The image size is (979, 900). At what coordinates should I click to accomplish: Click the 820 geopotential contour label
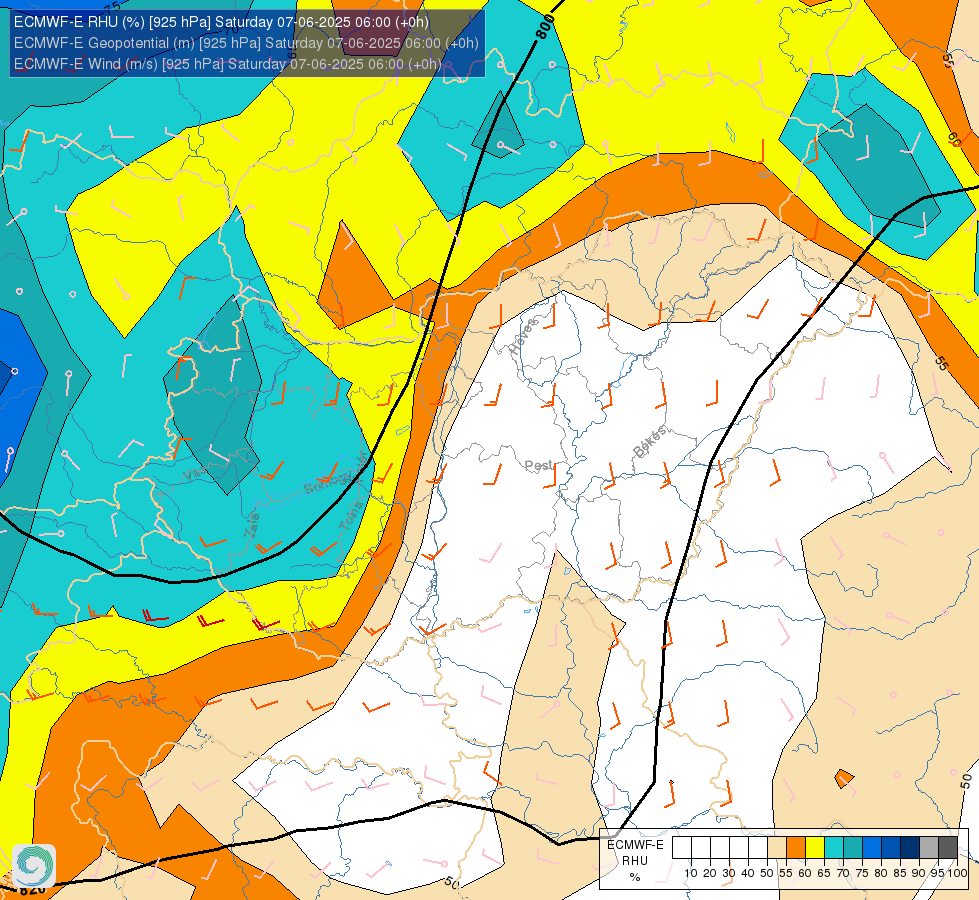point(31,889)
